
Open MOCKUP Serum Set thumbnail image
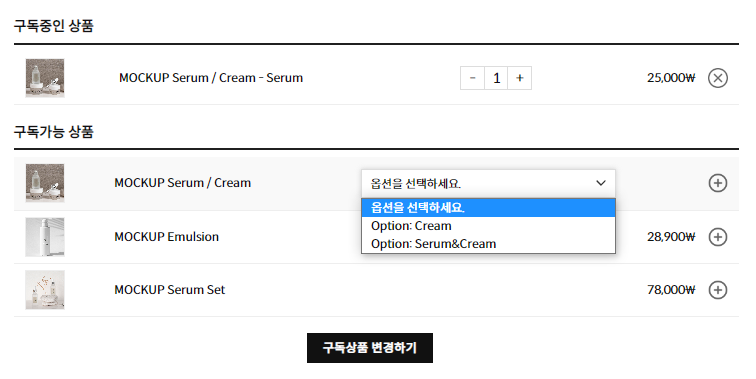point(45,290)
